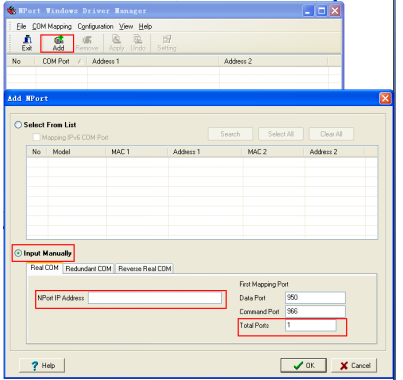Click into the Total Ports field

click(311, 325)
